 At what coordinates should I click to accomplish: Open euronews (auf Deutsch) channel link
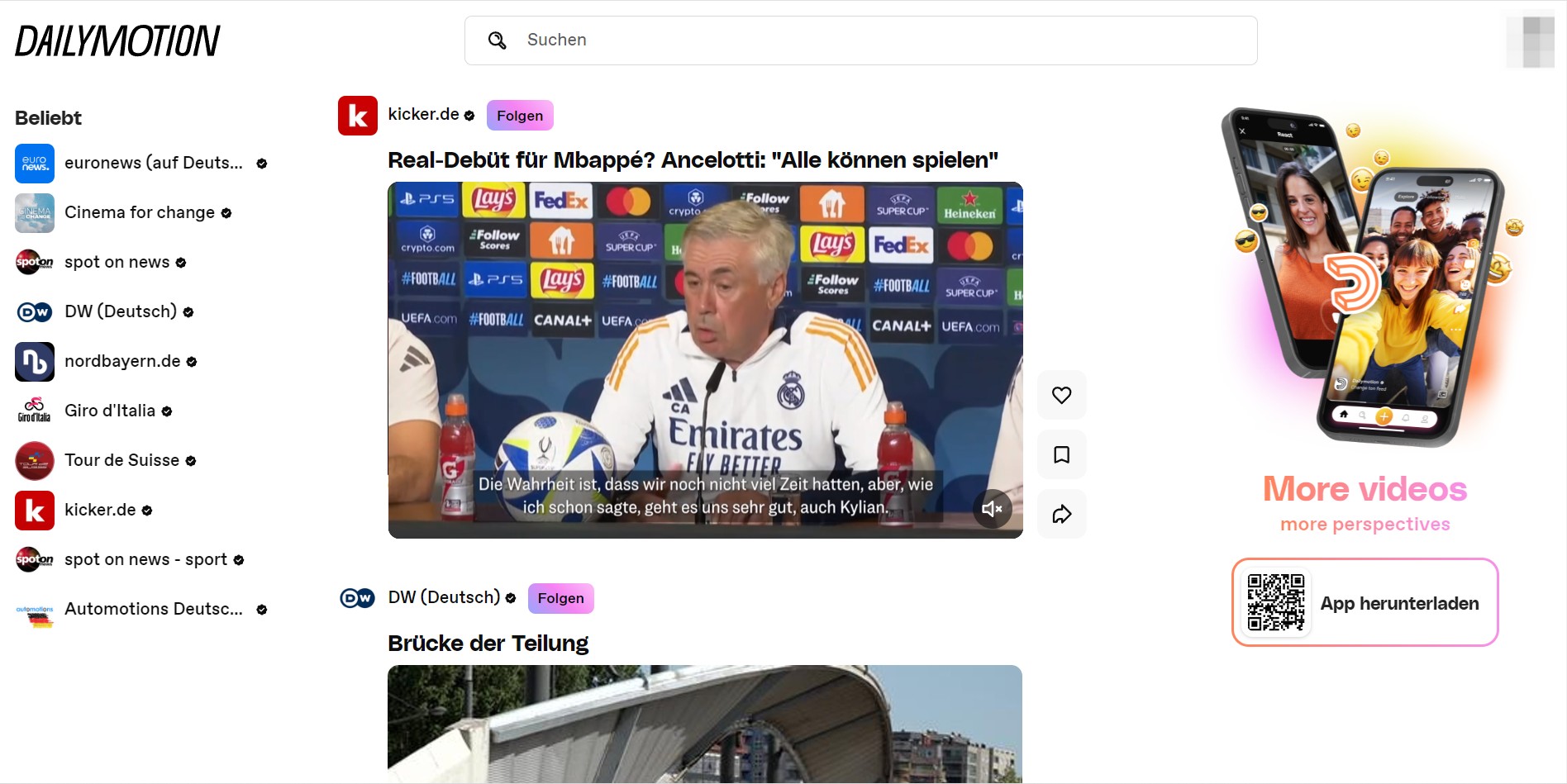(x=154, y=163)
